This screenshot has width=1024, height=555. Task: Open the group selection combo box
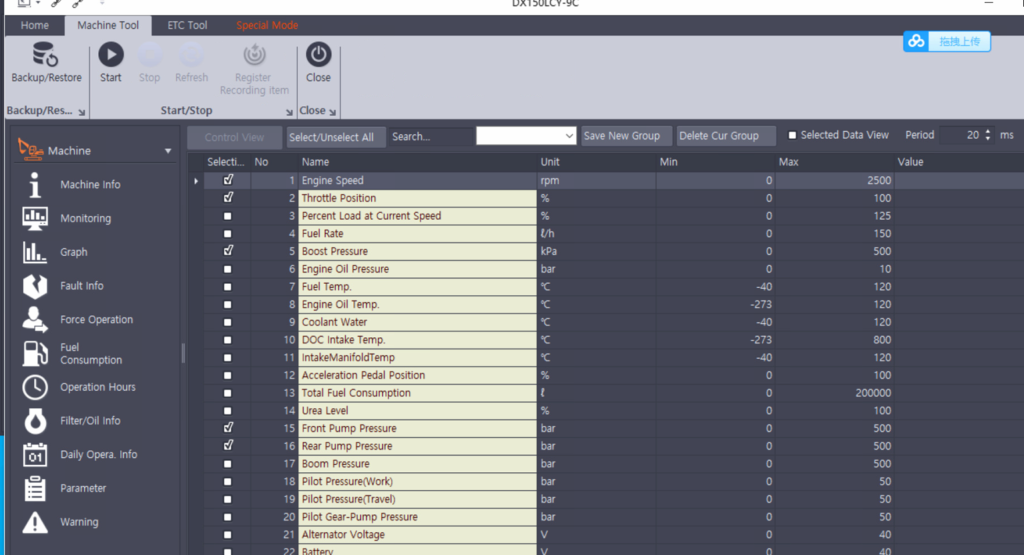[x=526, y=136]
